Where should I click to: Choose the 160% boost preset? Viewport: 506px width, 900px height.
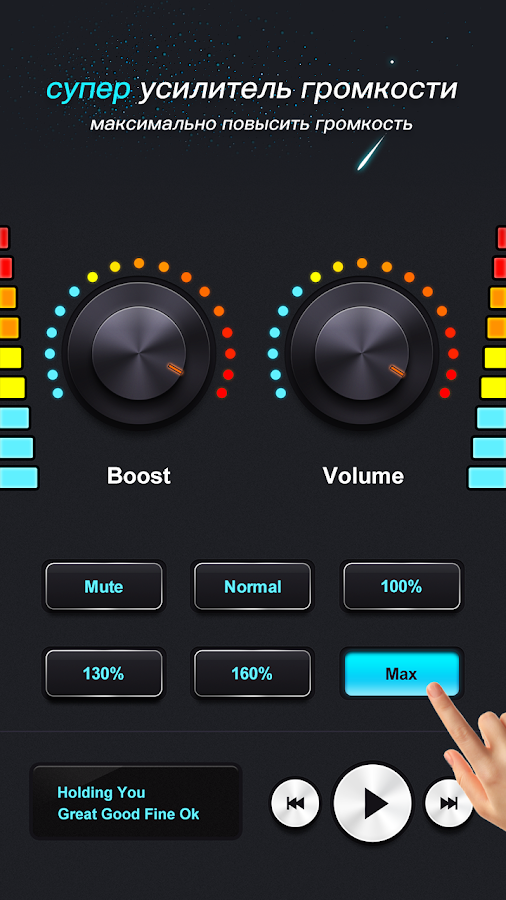252,673
